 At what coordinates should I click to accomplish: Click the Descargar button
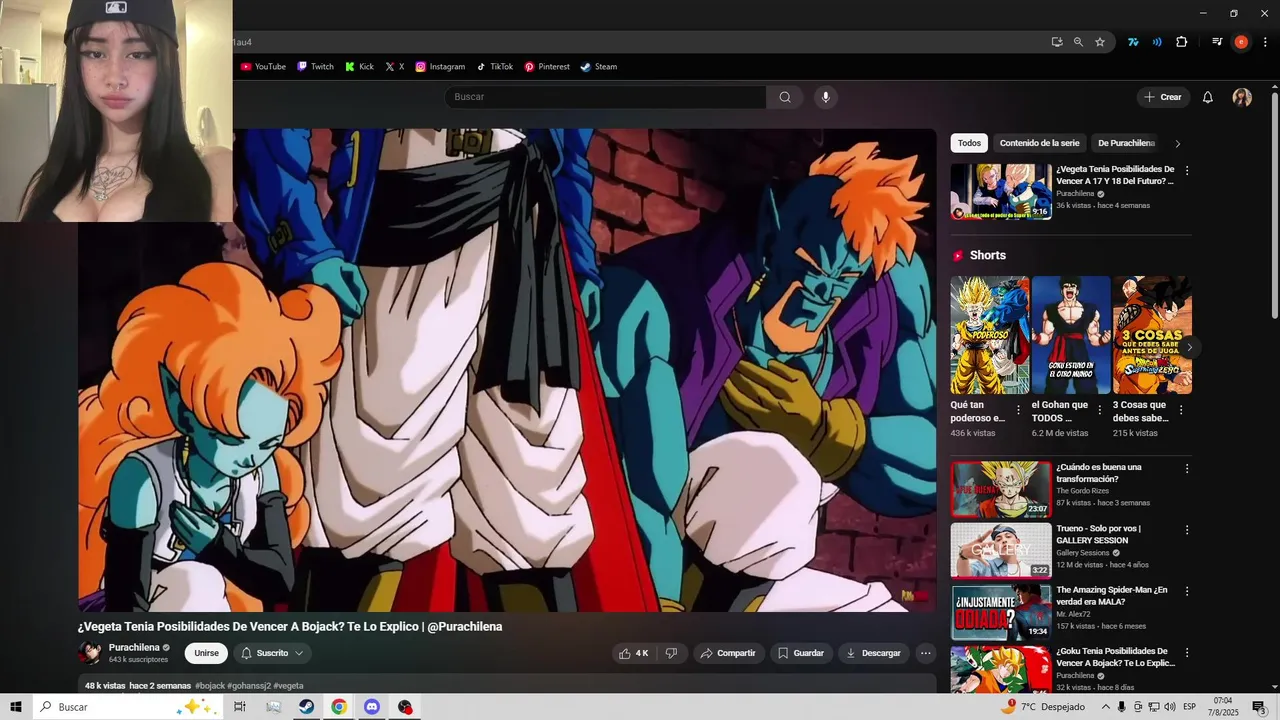tap(873, 653)
